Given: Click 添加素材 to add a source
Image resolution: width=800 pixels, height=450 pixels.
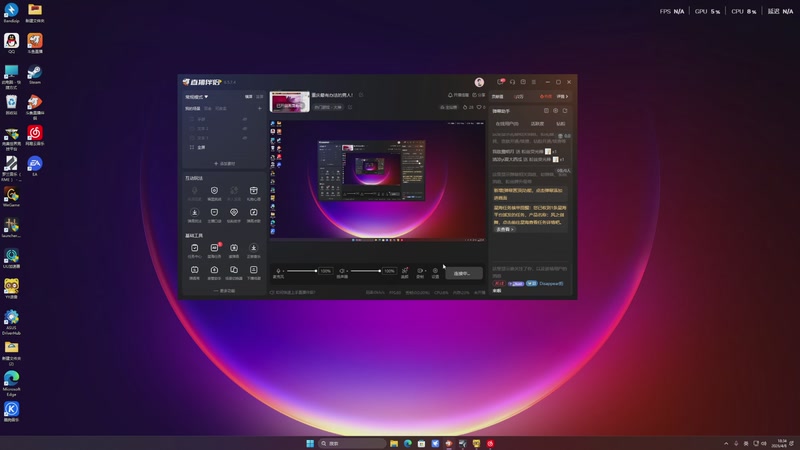Looking at the screenshot, I should pos(224,164).
